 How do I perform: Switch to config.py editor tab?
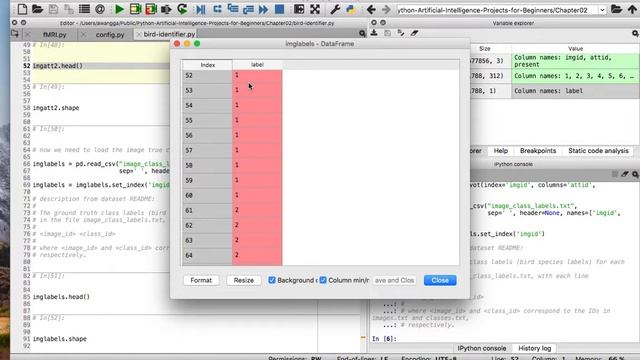pos(110,35)
